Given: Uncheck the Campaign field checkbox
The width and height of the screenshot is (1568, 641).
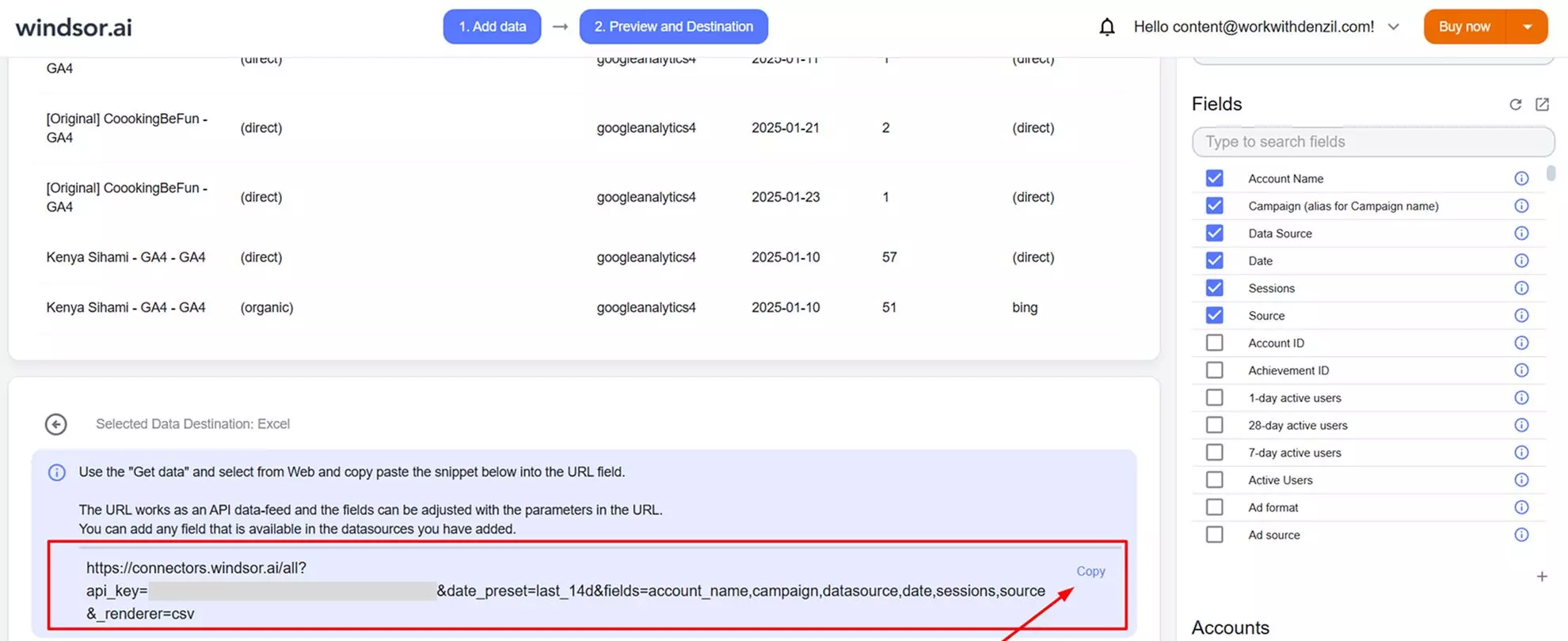Looking at the screenshot, I should (1214, 206).
